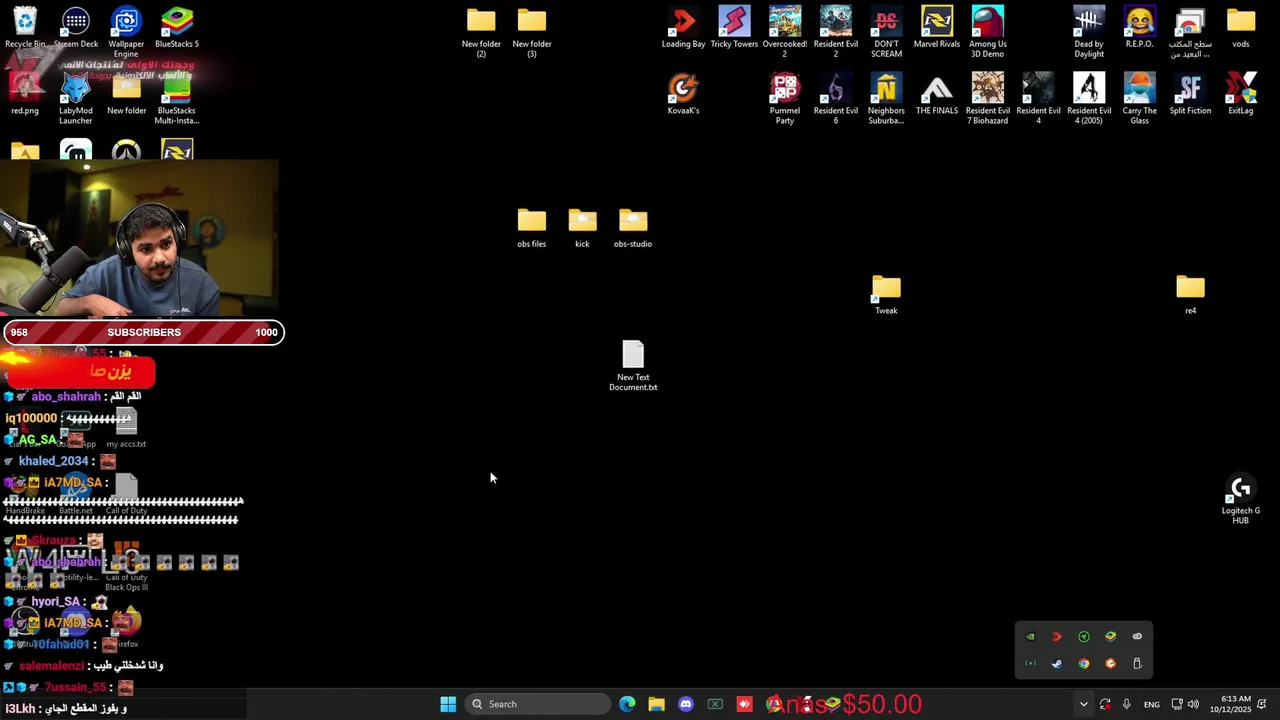The height and width of the screenshot is (720, 1280).
Task: Select the New folder (3) icon
Action: [532, 32]
